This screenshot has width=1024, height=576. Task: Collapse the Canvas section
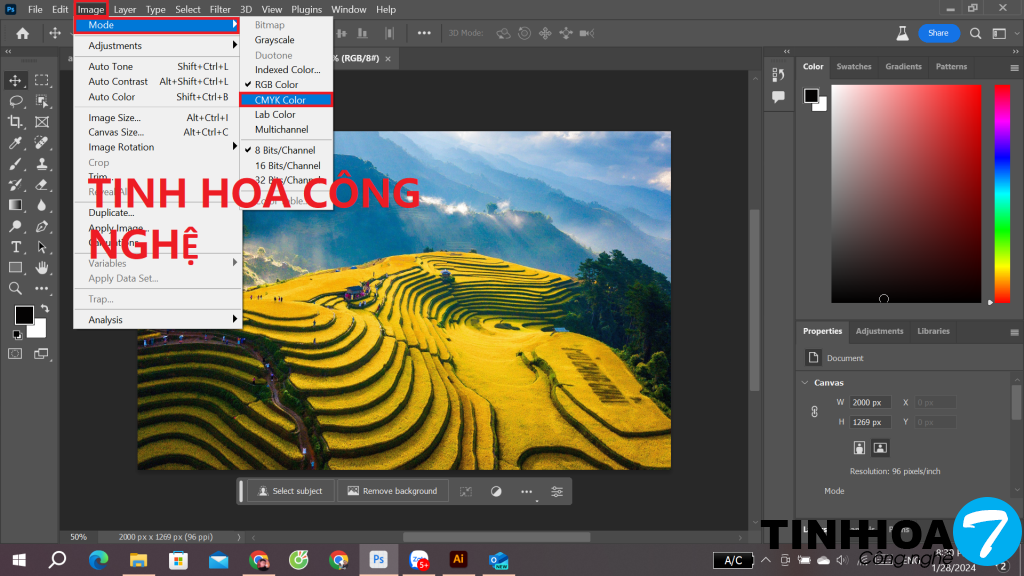coord(806,383)
